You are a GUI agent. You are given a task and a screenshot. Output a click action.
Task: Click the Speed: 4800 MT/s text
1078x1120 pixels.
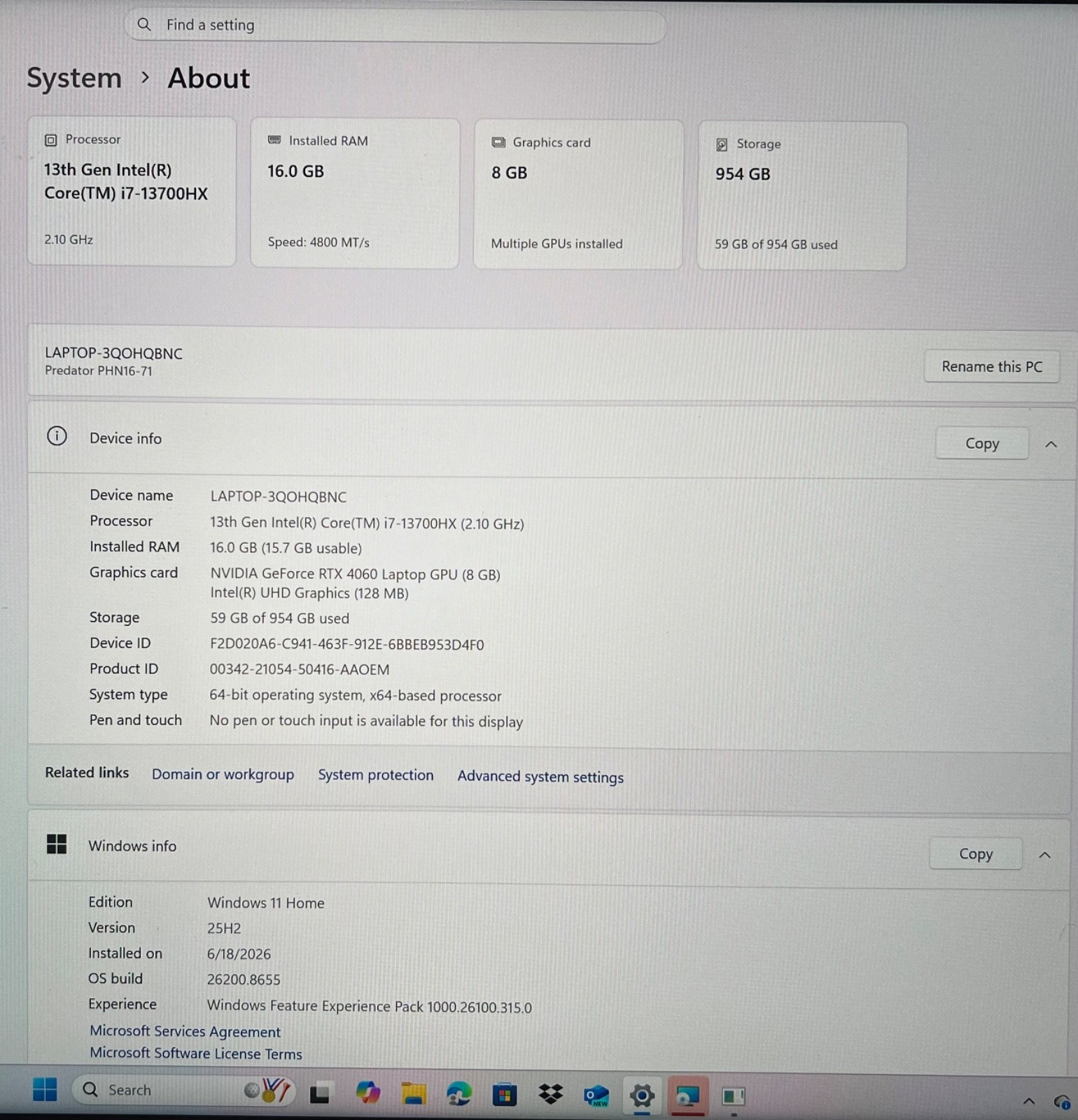[x=318, y=242]
